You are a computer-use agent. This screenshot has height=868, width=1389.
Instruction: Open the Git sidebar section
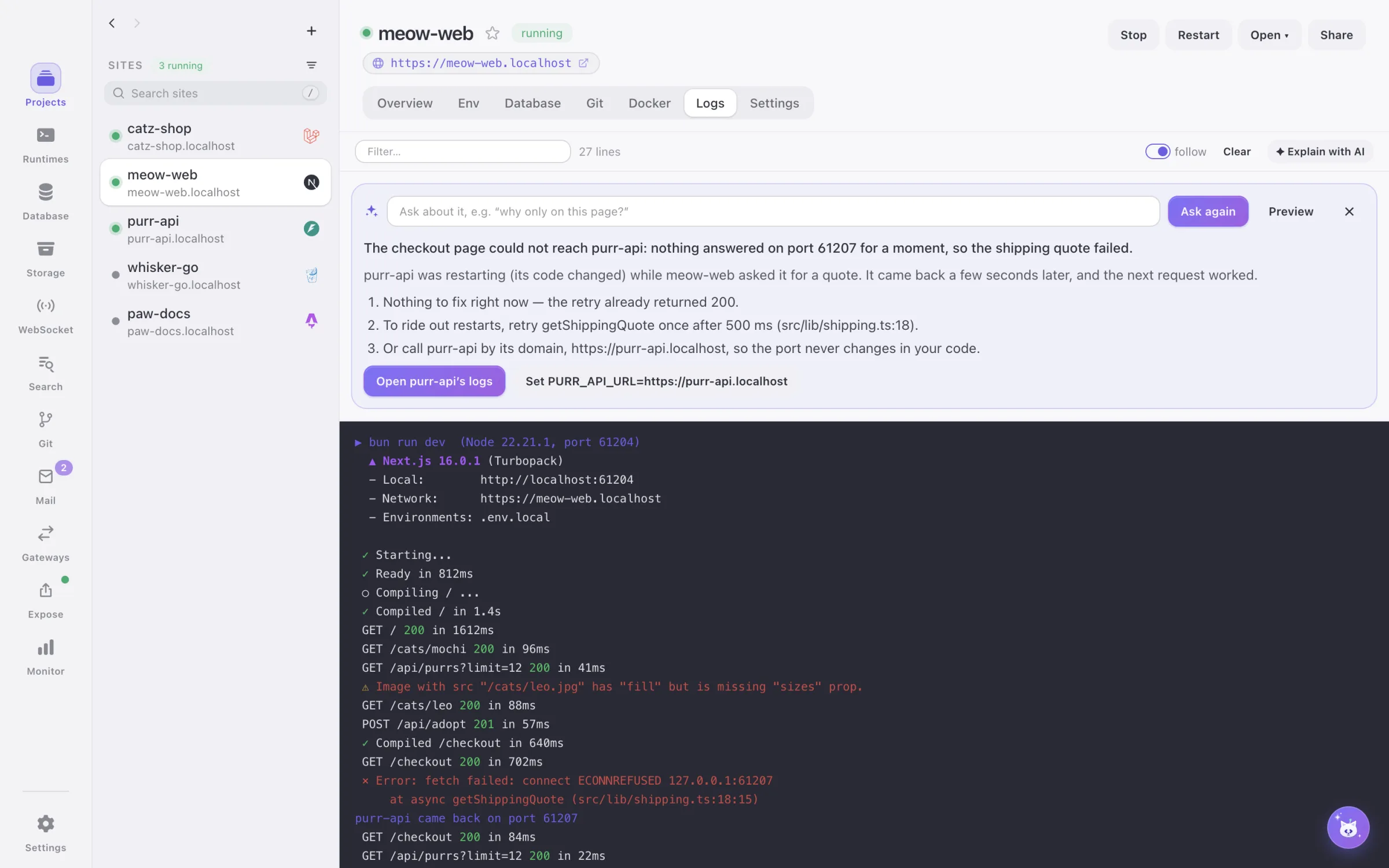tap(45, 430)
